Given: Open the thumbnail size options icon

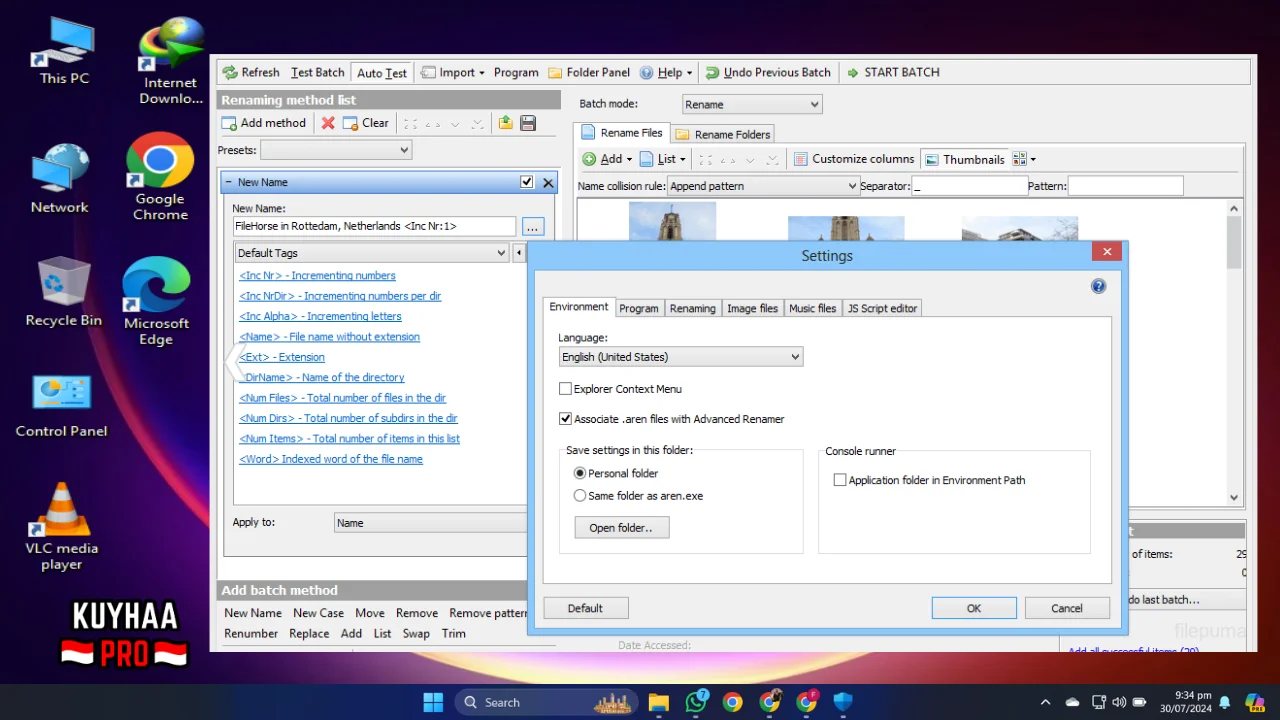Looking at the screenshot, I should pyautogui.click(x=1024, y=159).
